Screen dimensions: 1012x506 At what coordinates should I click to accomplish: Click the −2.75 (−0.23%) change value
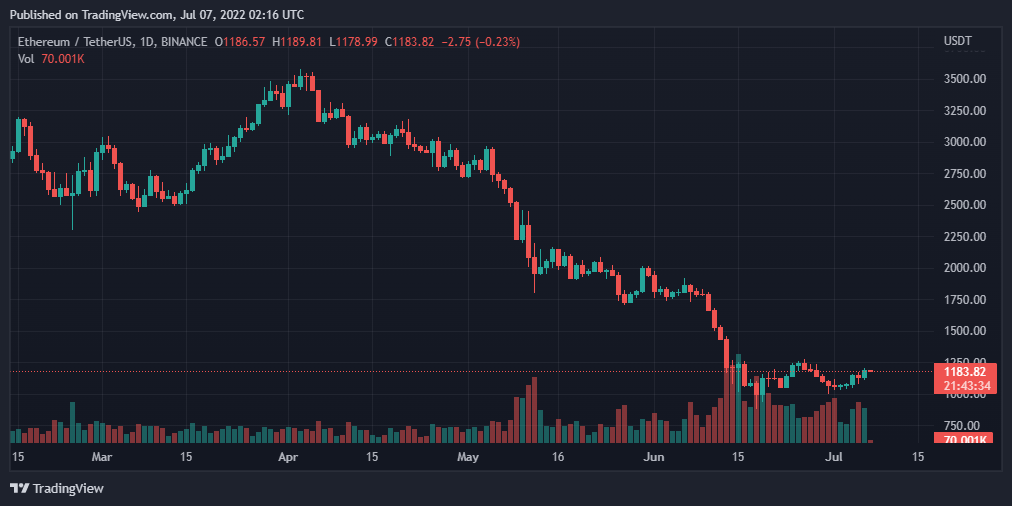pyautogui.click(x=484, y=42)
